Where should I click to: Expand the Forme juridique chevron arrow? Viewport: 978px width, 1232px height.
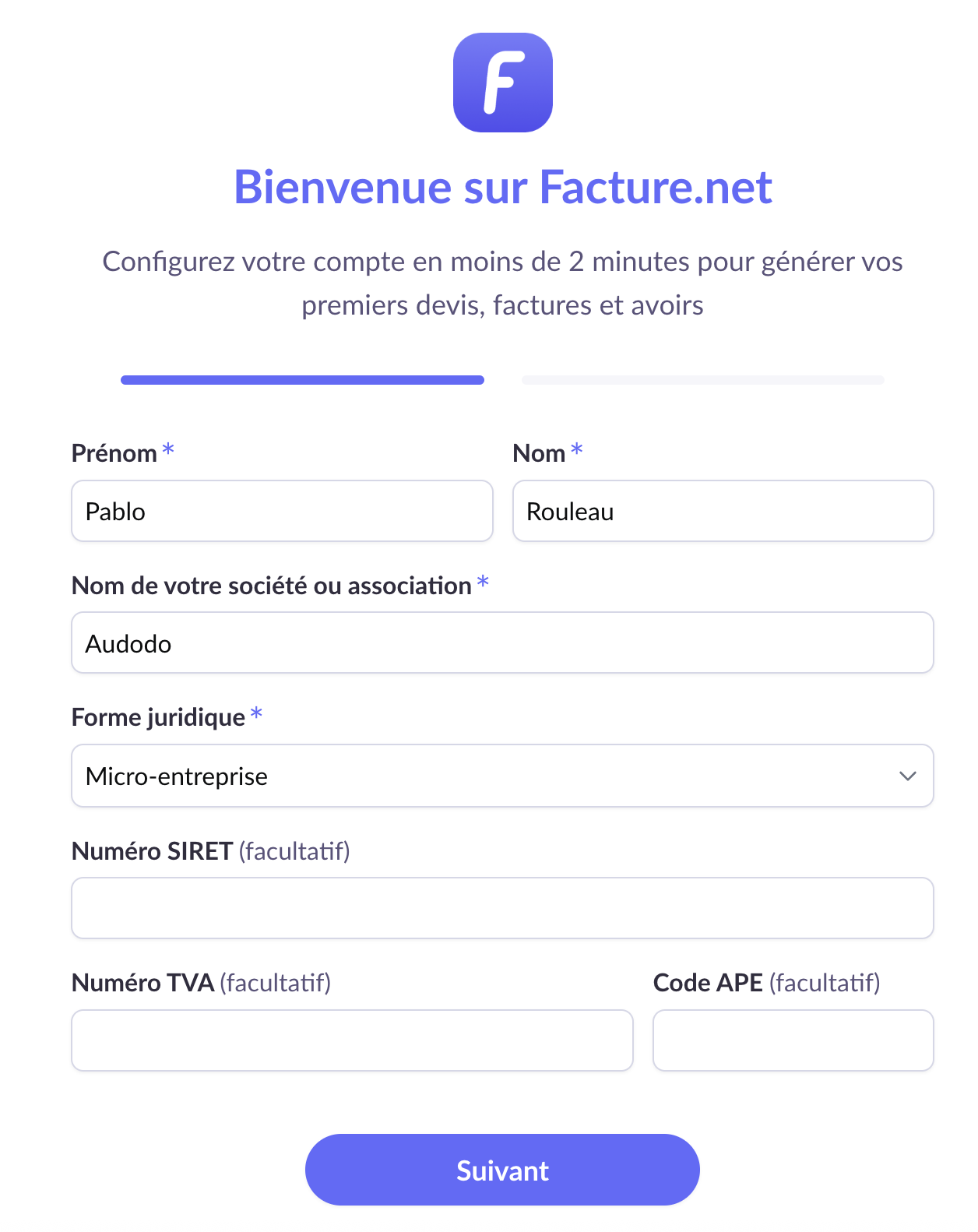click(907, 776)
